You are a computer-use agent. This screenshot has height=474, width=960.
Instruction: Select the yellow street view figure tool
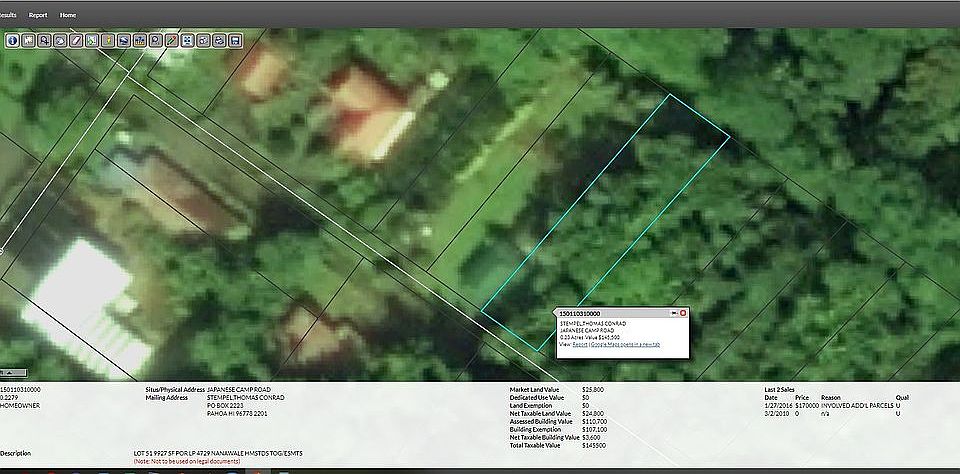tap(108, 41)
